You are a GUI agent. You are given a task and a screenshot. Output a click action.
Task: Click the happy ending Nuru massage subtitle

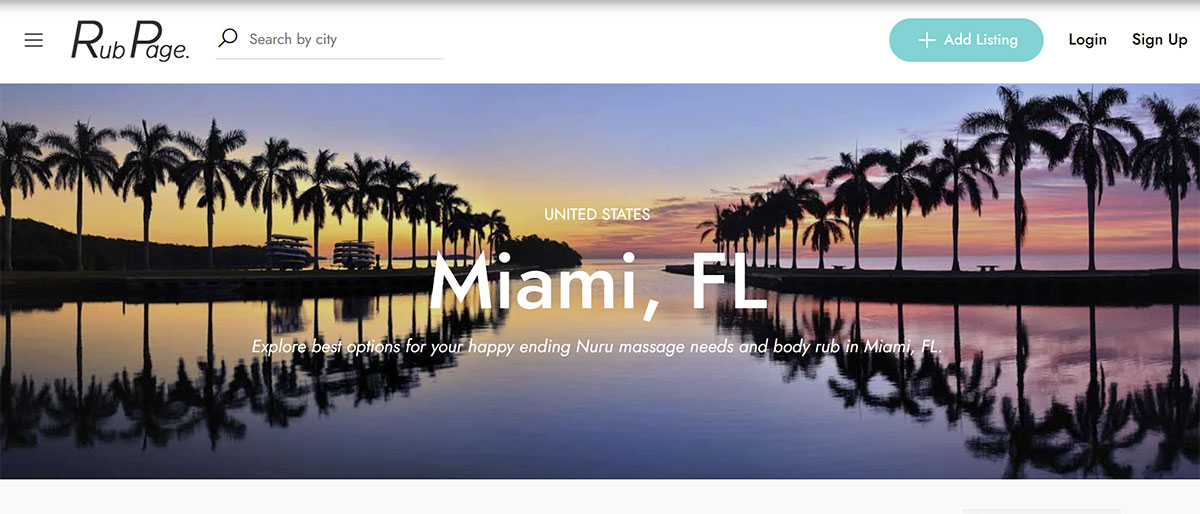click(597, 347)
